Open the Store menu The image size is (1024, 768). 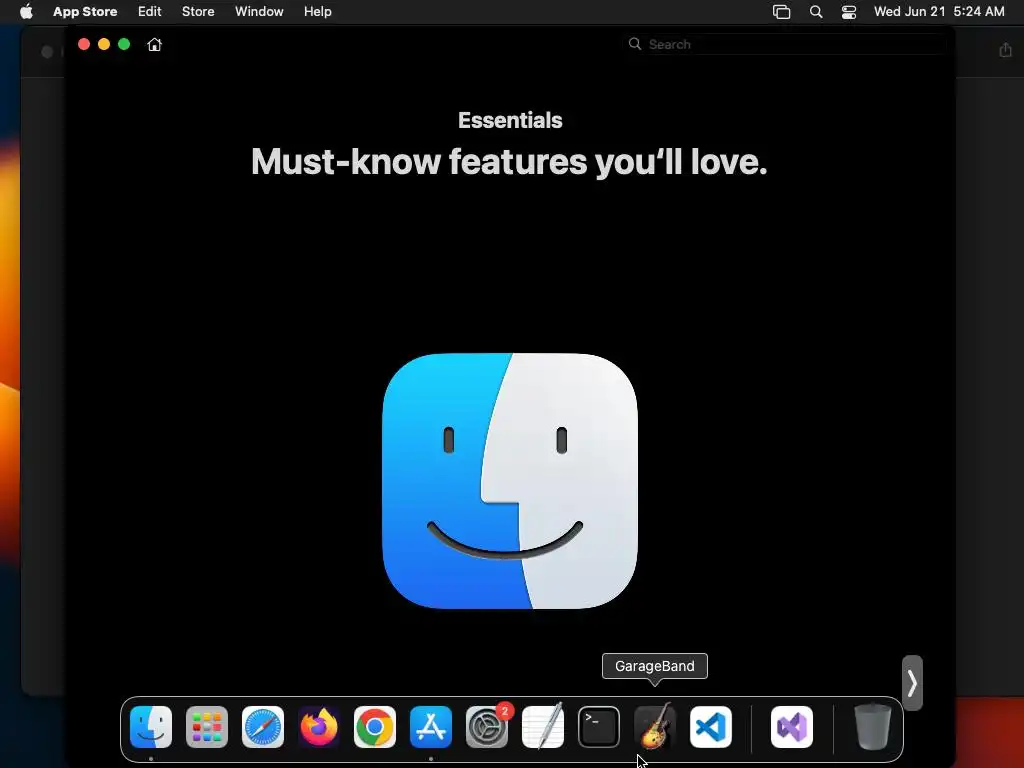[x=198, y=11]
